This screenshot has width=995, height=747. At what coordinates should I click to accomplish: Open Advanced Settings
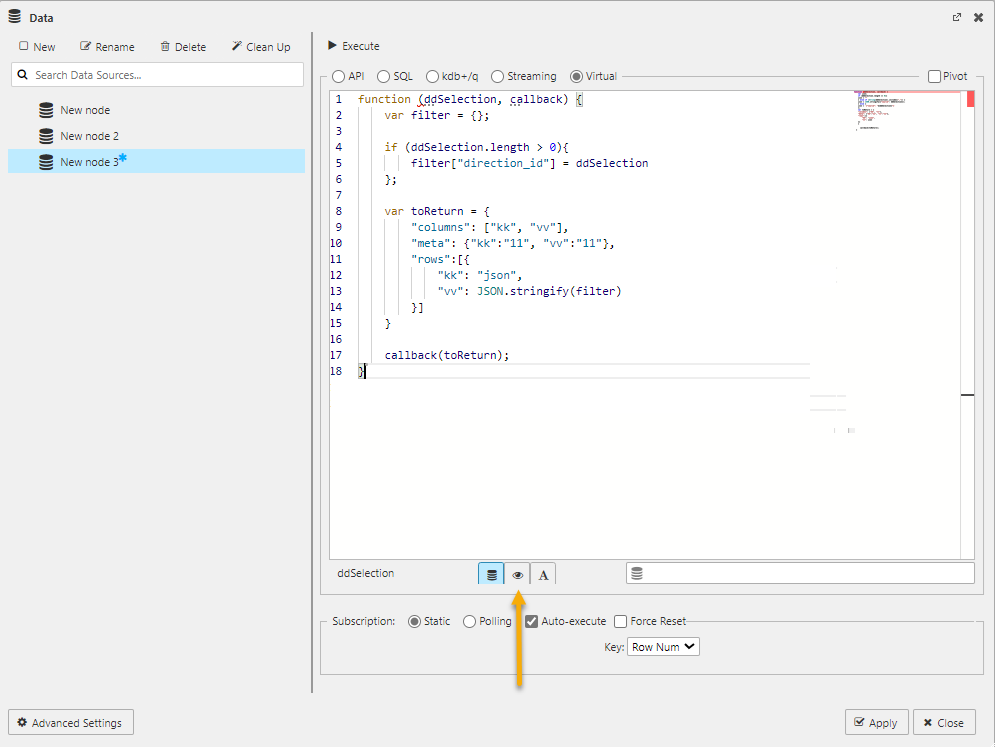point(70,722)
